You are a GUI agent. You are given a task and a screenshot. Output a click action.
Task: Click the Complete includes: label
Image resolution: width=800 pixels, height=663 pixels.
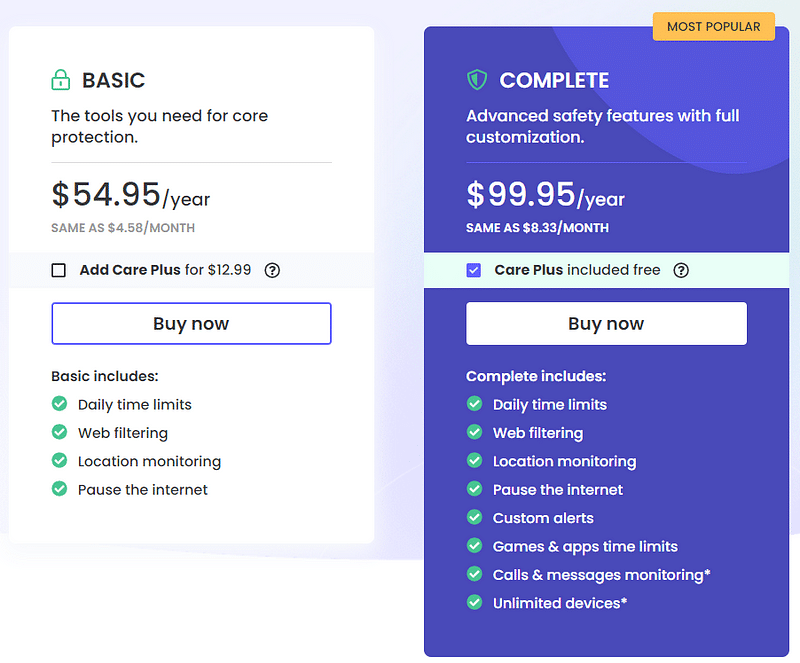click(536, 376)
